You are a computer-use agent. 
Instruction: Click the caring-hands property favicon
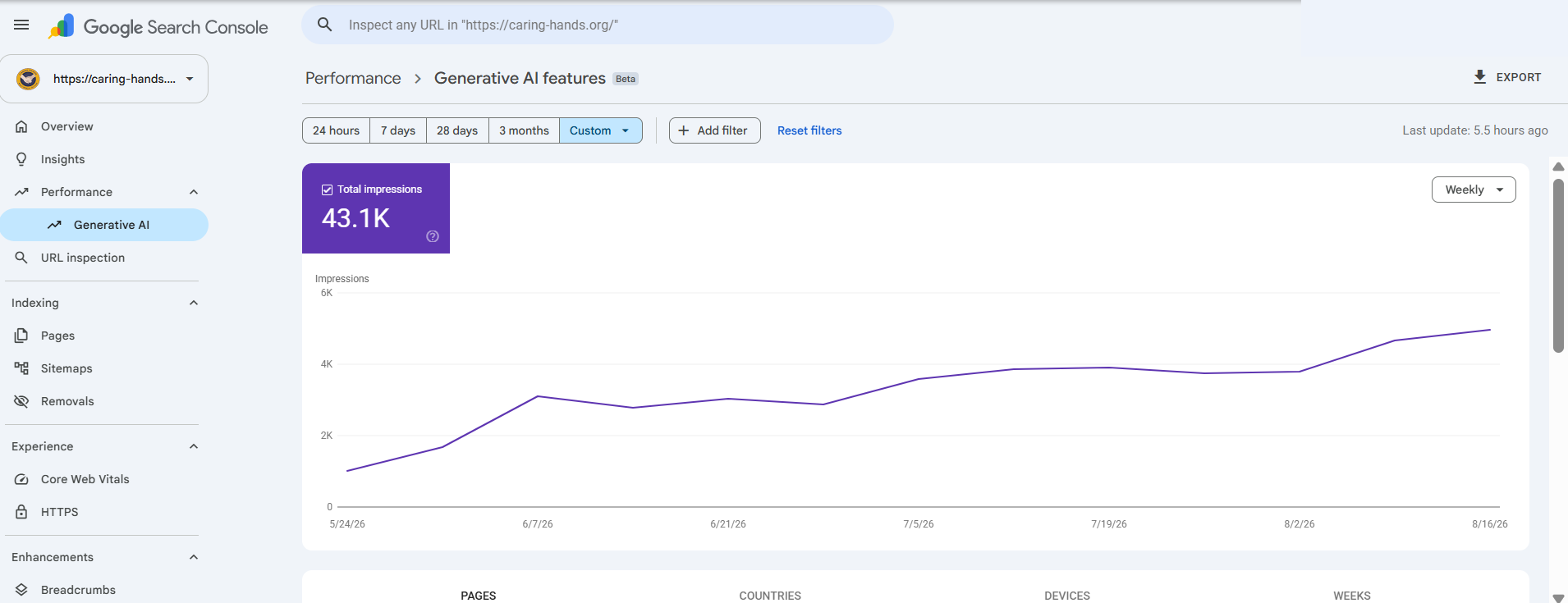pos(29,79)
